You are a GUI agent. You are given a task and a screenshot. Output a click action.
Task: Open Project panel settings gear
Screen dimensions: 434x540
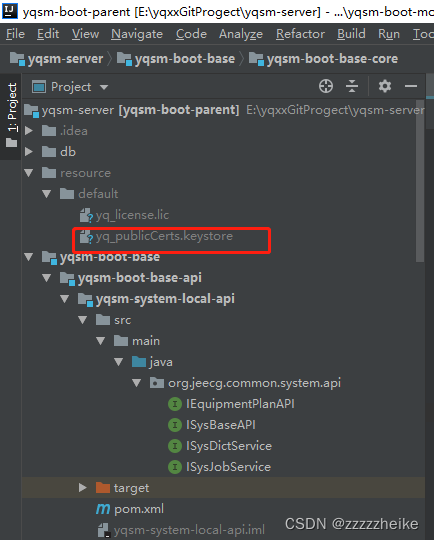click(385, 86)
